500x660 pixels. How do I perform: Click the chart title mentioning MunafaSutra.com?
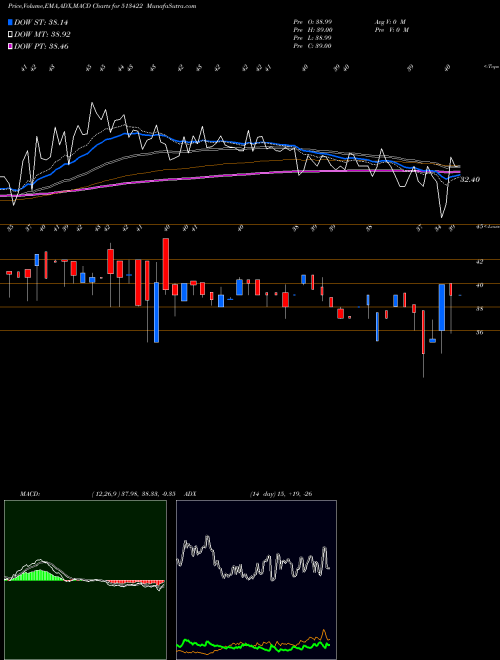click(x=102, y=6)
